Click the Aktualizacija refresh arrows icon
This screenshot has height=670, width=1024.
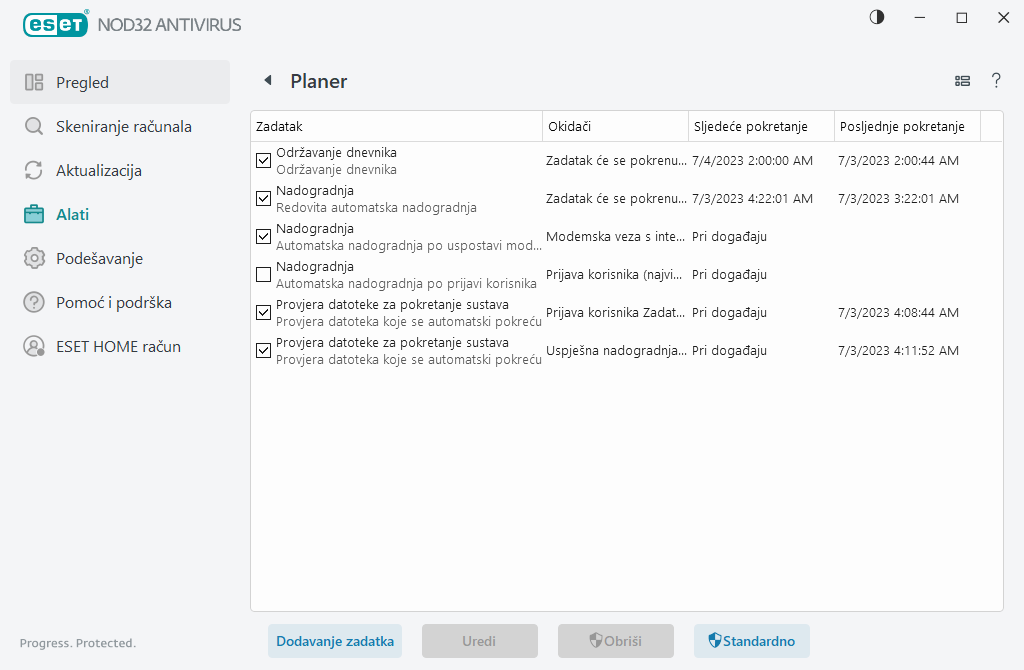coord(34,171)
